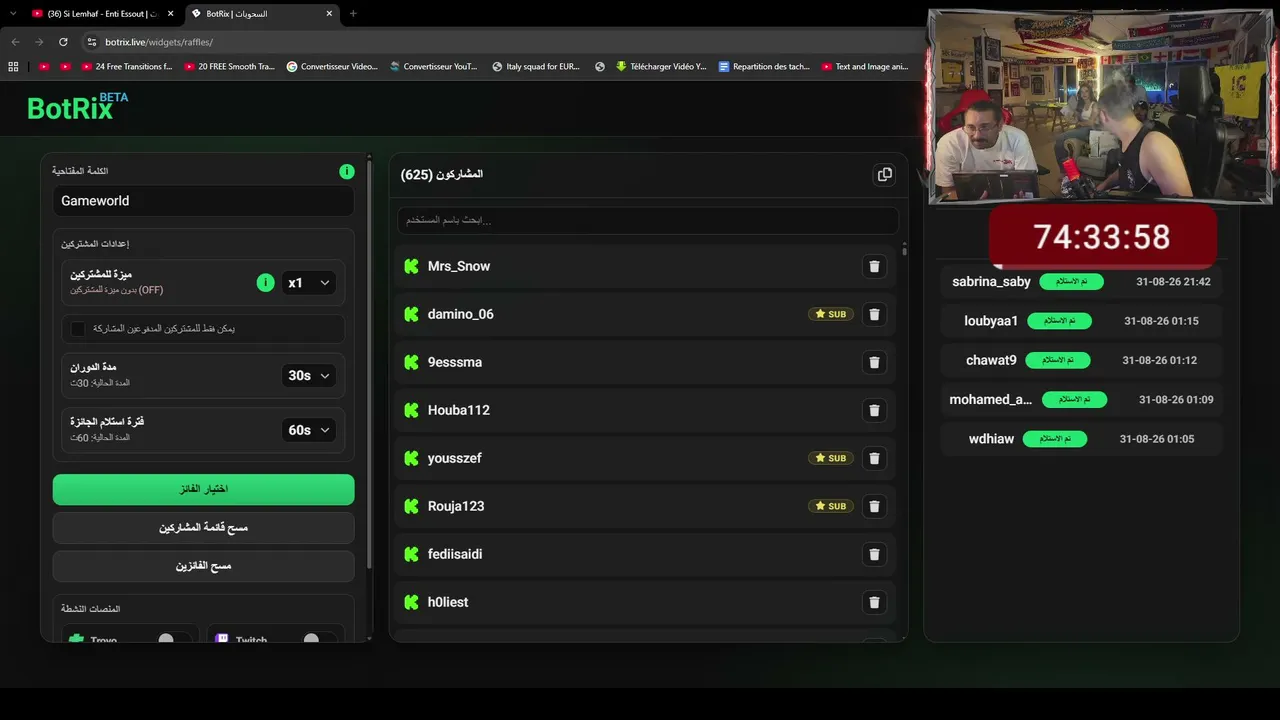Click the SUB badge on damino_06's row
Image resolution: width=1280 pixels, height=720 pixels.
[831, 314]
